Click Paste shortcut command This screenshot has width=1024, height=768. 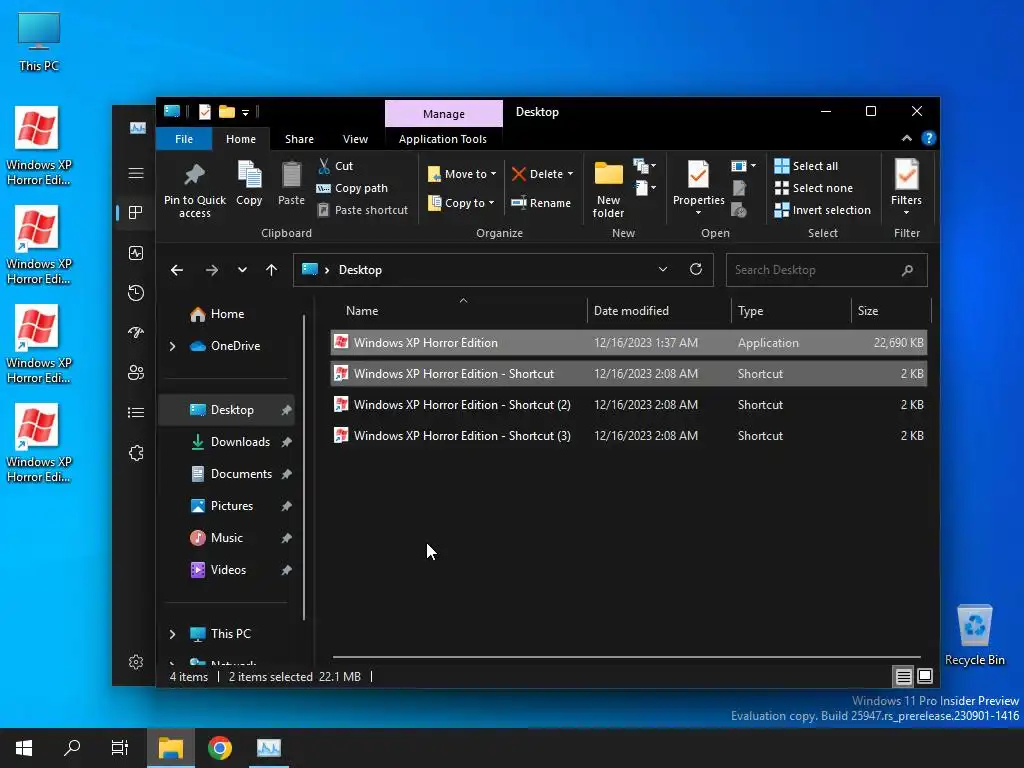point(362,210)
